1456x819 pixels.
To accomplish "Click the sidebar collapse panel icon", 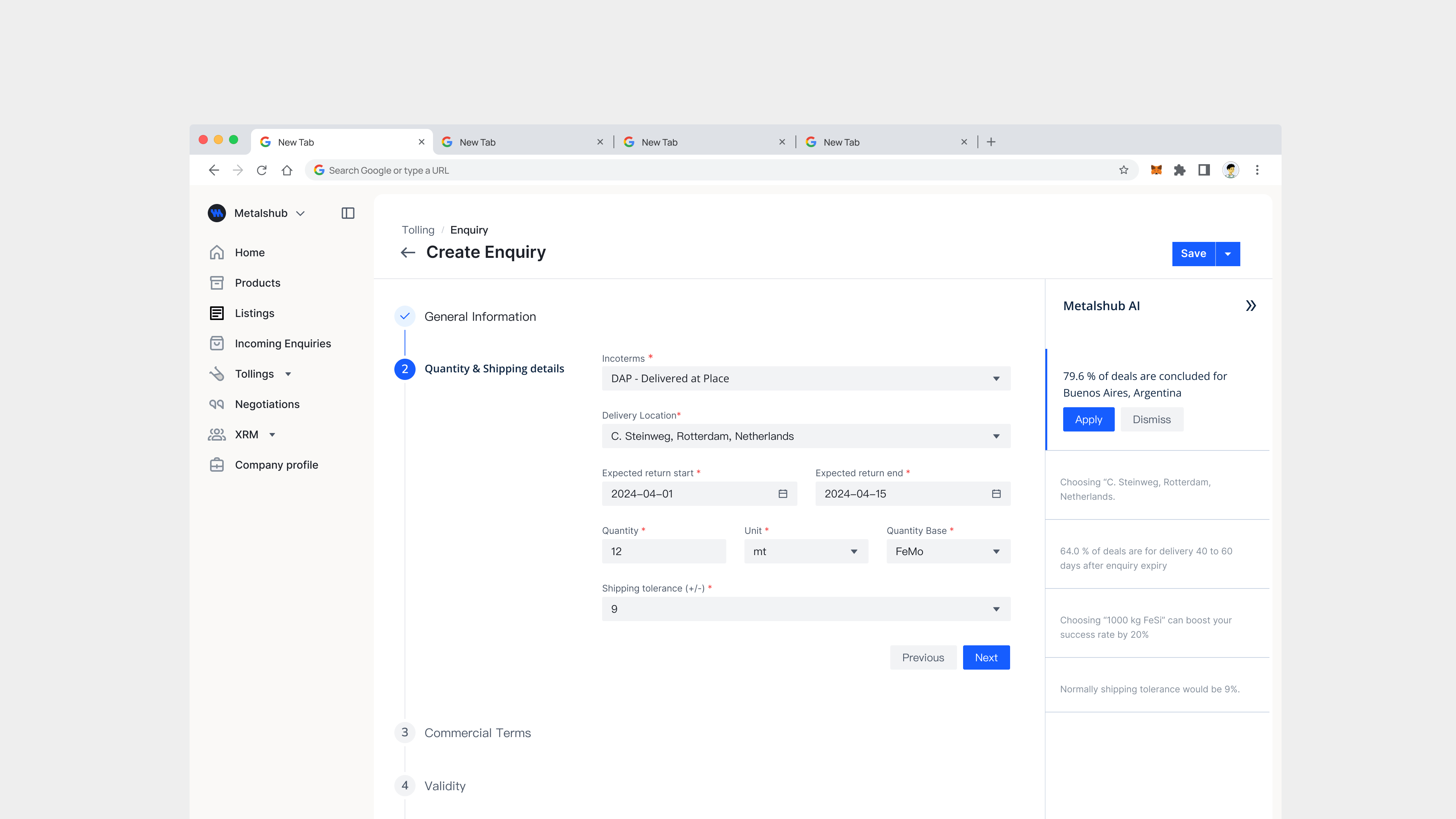I will 348,213.
